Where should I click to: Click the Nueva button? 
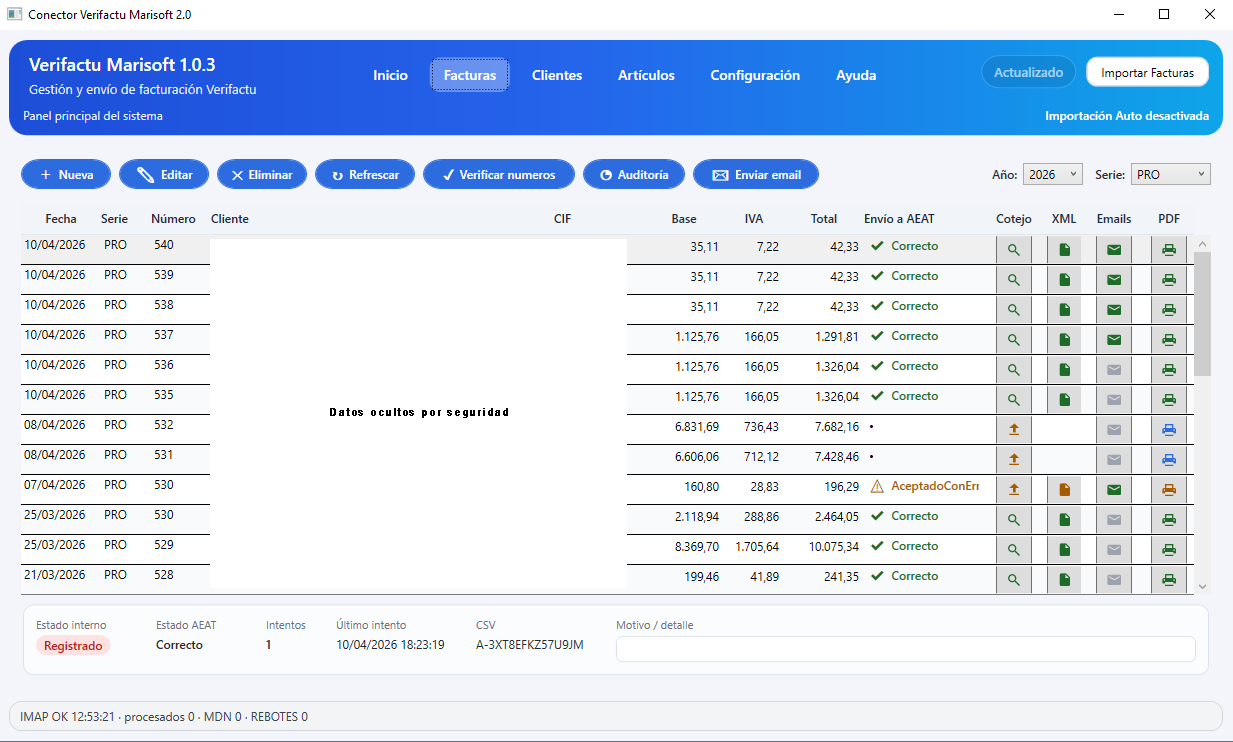click(x=66, y=174)
